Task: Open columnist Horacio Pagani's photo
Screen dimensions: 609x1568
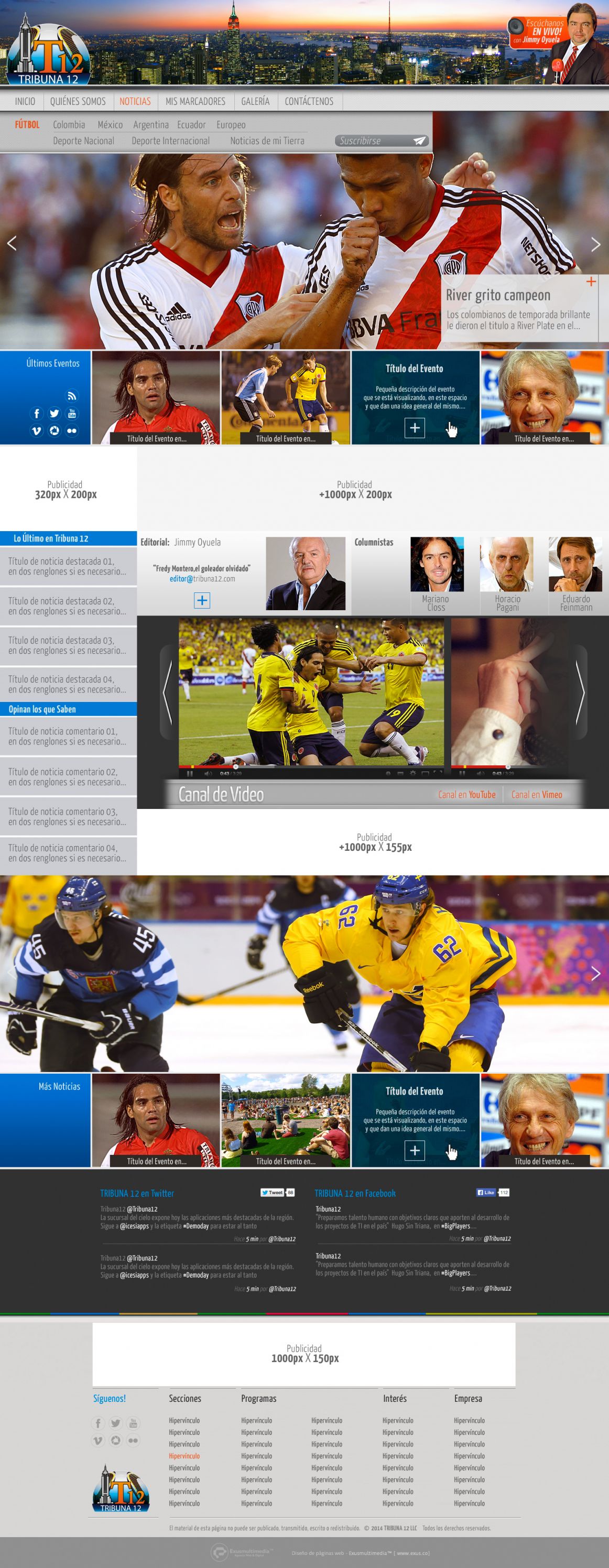Action: click(506, 564)
